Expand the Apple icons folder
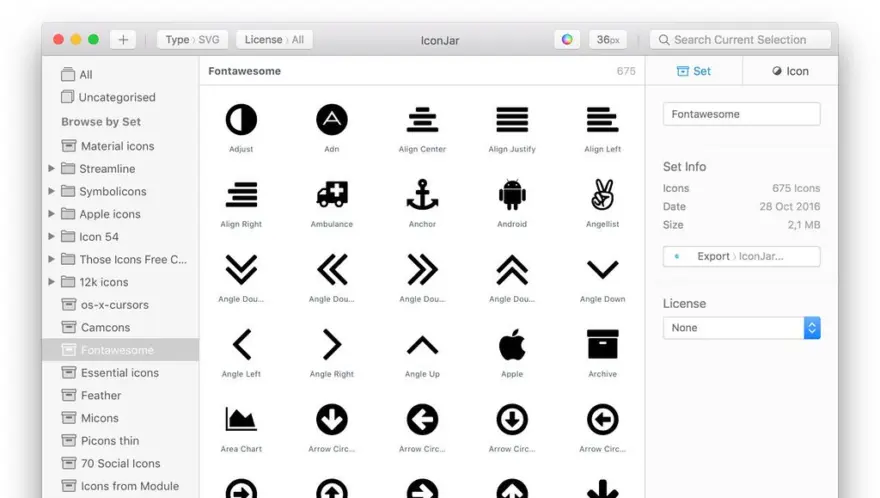Screen dimensions: 880x498 [51, 214]
